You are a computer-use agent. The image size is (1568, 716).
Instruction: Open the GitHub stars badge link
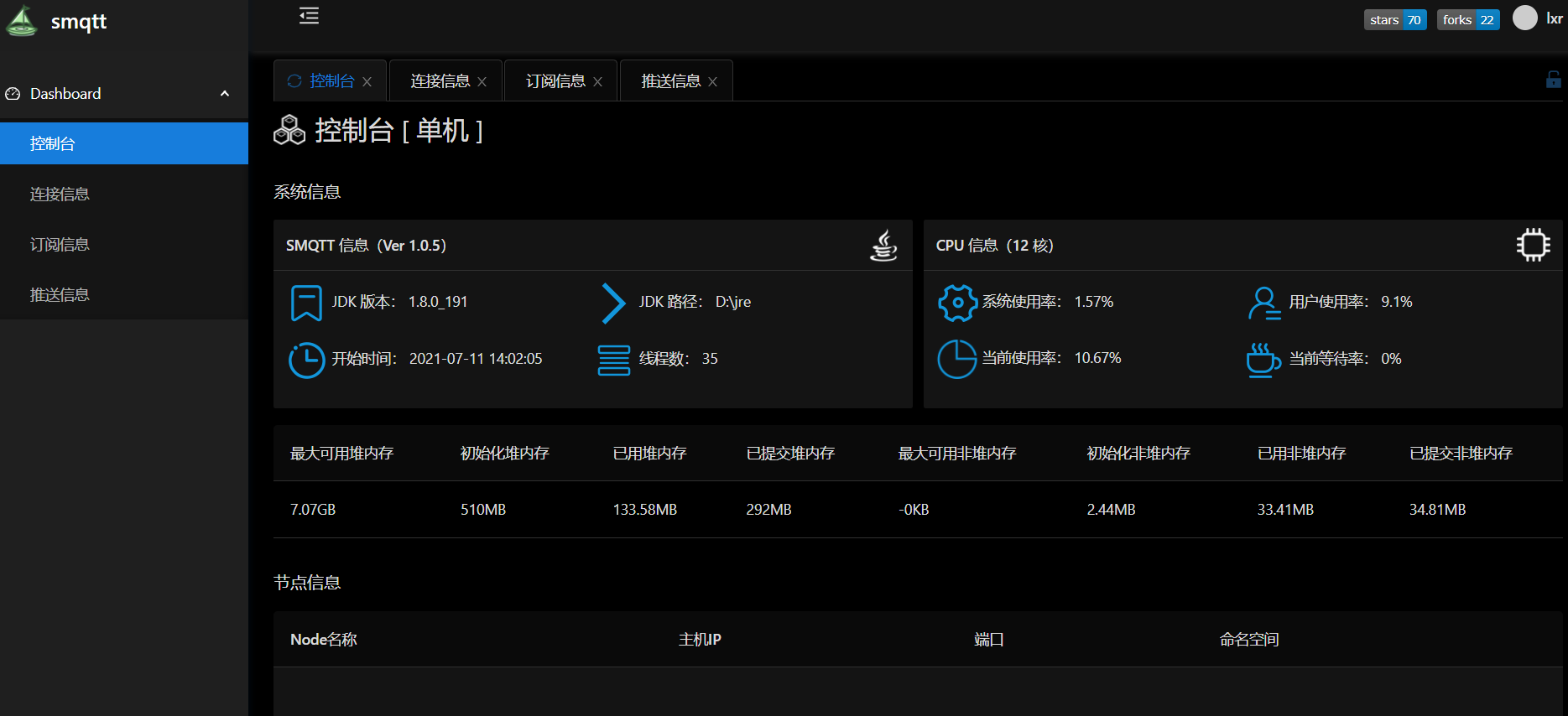(1394, 20)
